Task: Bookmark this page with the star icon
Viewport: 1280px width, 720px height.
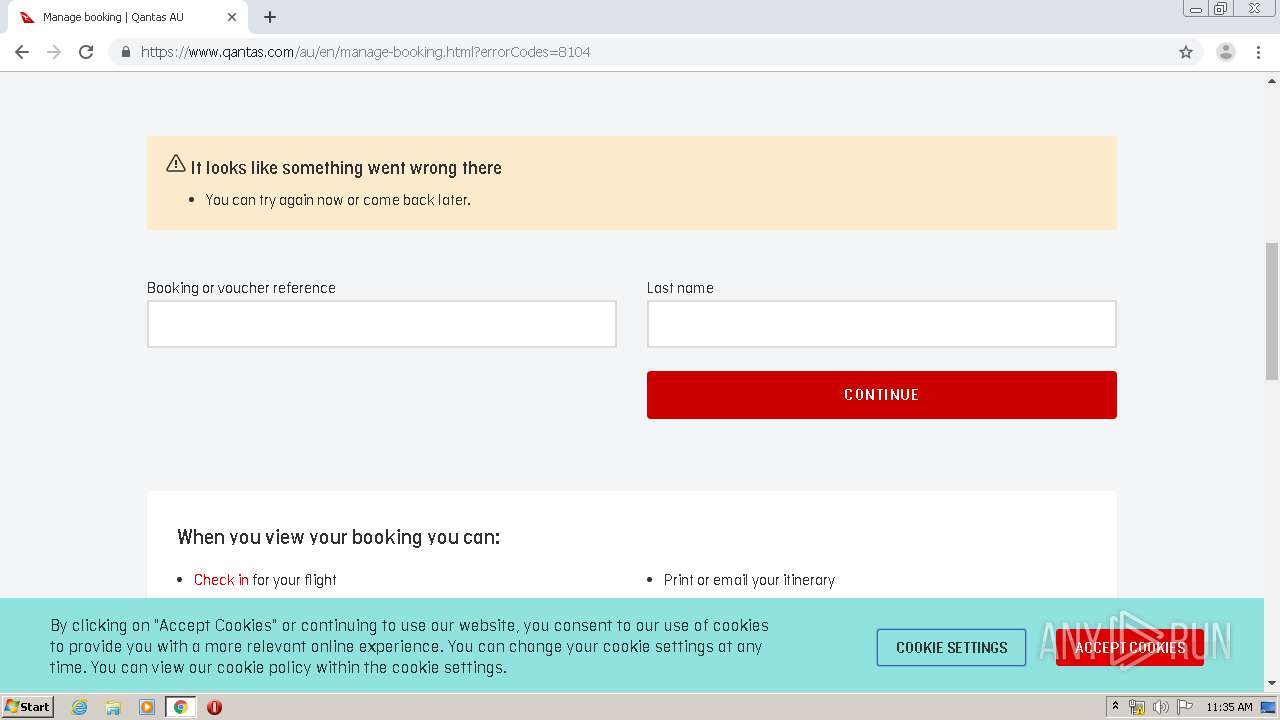Action: [1186, 52]
